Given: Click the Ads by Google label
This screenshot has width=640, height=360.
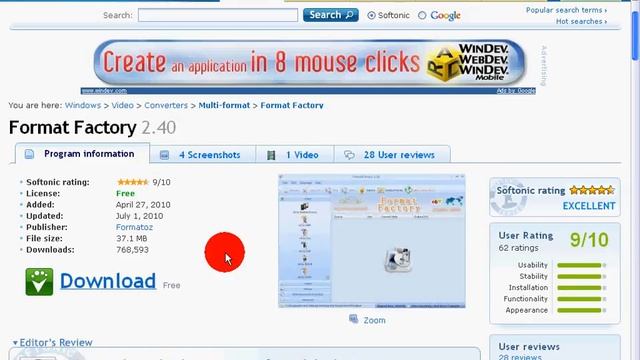Looking at the screenshot, I should point(516,91).
